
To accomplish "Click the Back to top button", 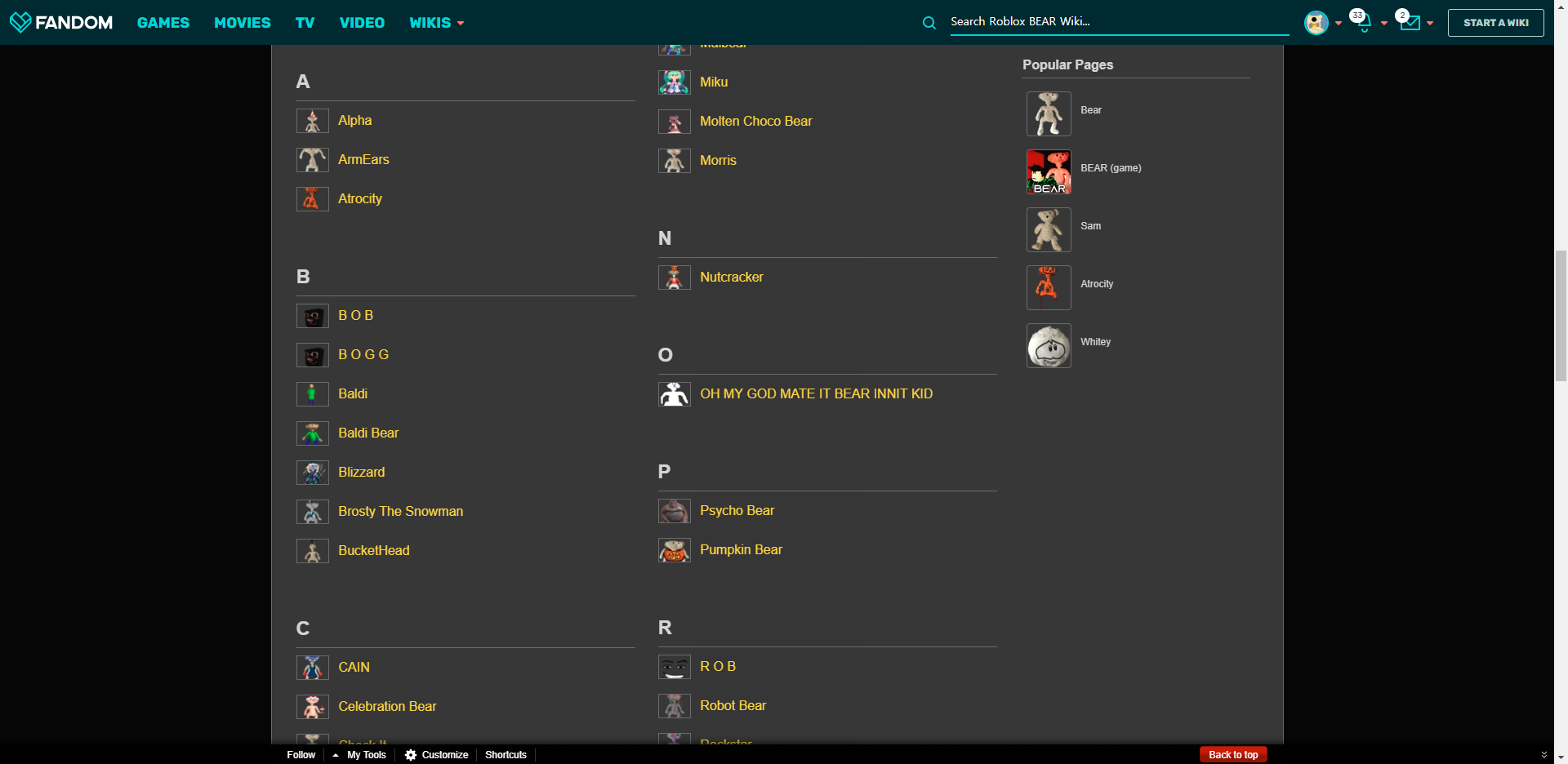I will [x=1233, y=755].
